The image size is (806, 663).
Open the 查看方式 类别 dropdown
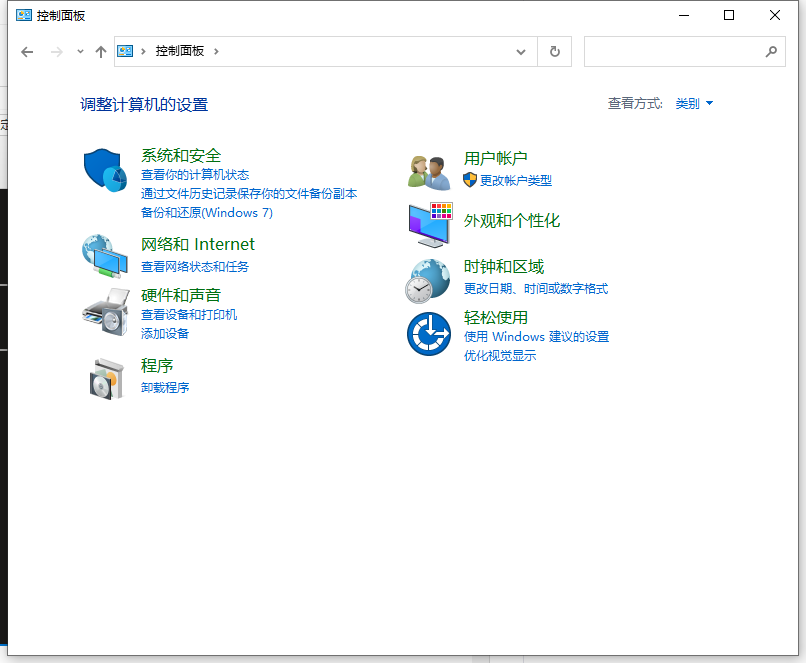(x=694, y=102)
